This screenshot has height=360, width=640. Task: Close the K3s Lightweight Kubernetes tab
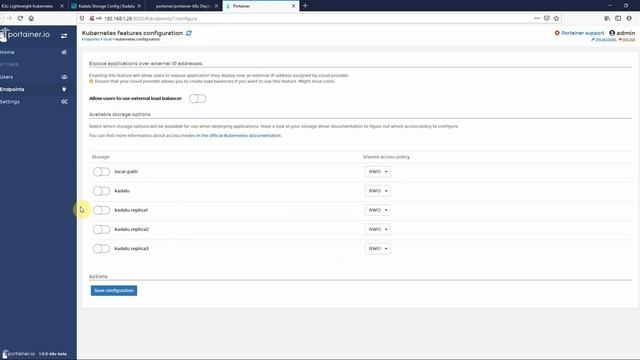[62, 6]
